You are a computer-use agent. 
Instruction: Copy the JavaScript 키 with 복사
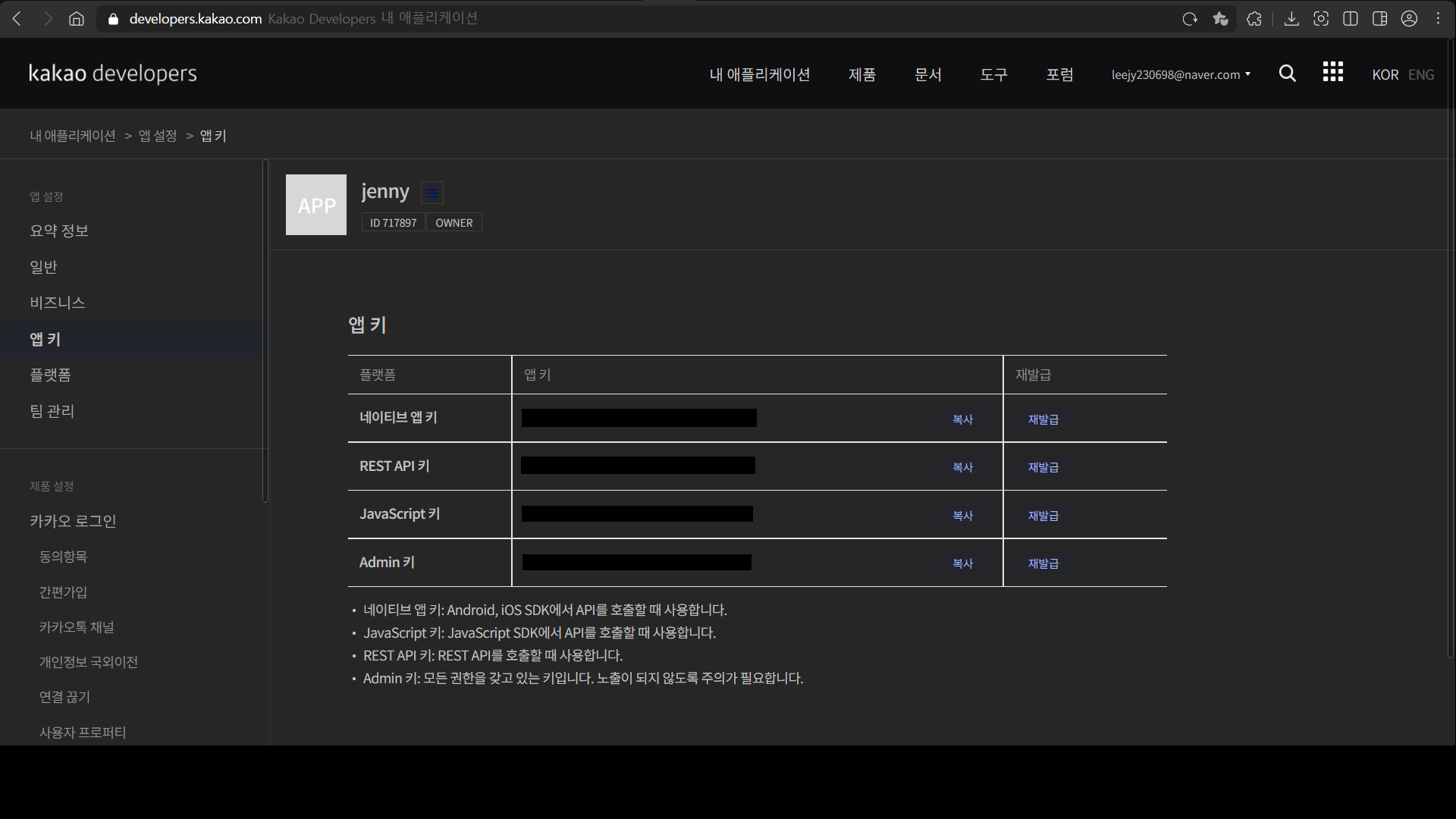click(963, 516)
